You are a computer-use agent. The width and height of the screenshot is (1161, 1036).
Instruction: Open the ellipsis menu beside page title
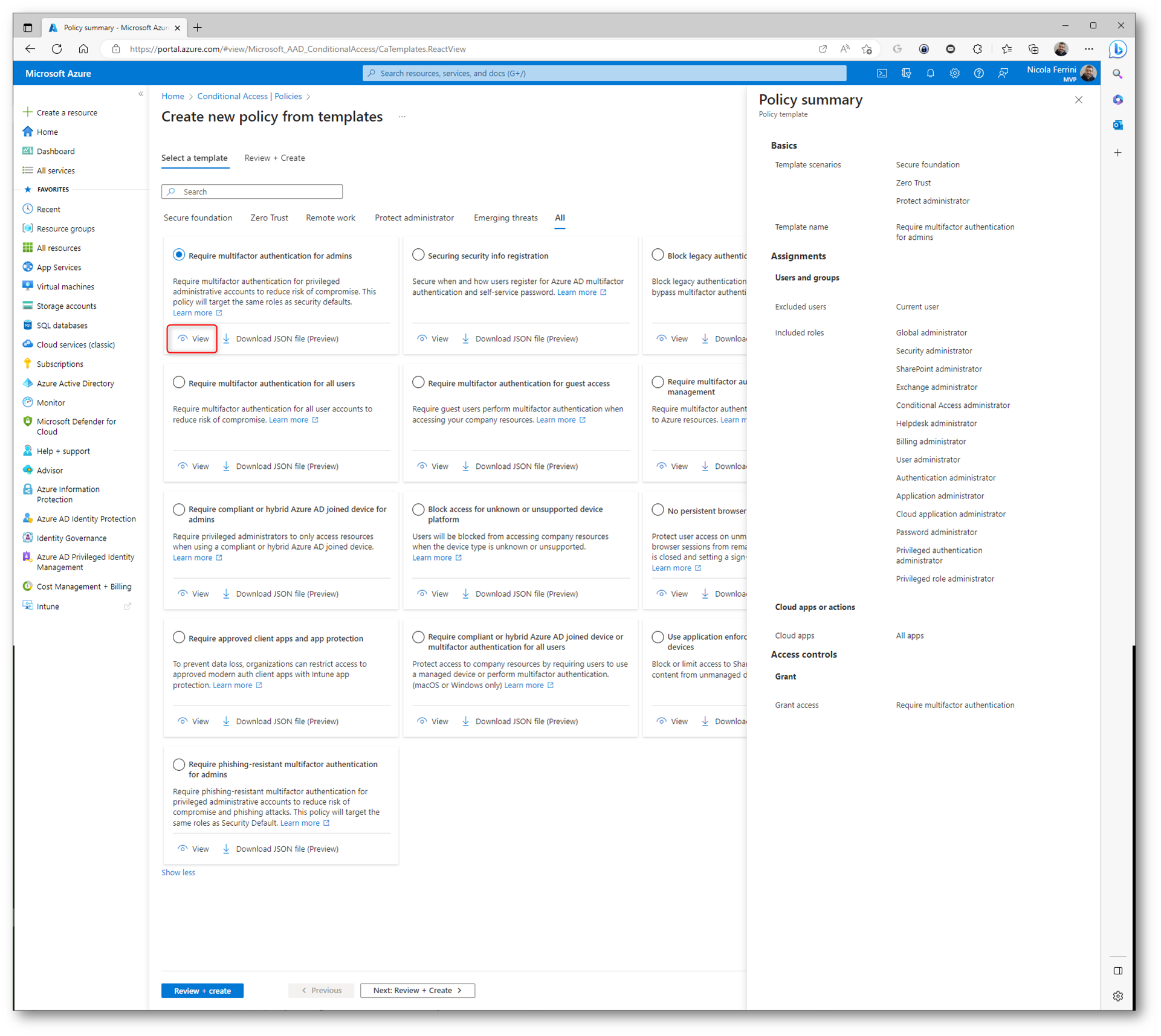coord(402,117)
